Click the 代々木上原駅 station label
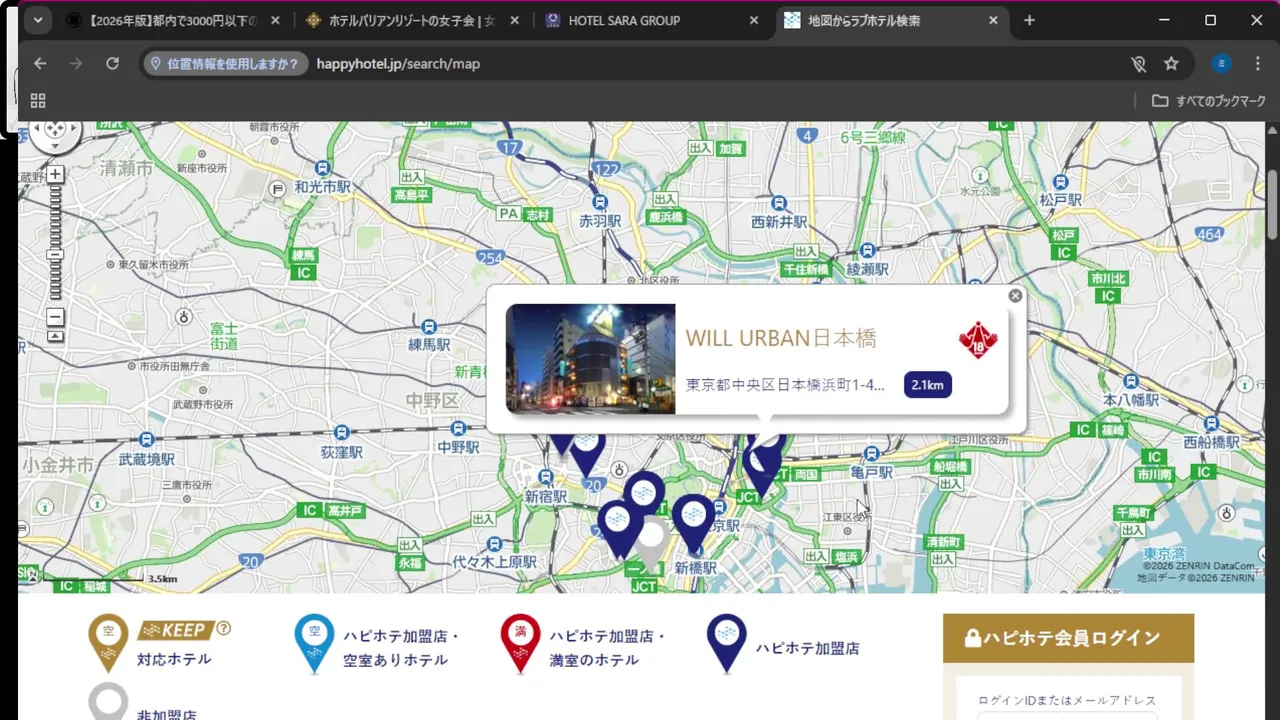The image size is (1280, 720). click(494, 562)
